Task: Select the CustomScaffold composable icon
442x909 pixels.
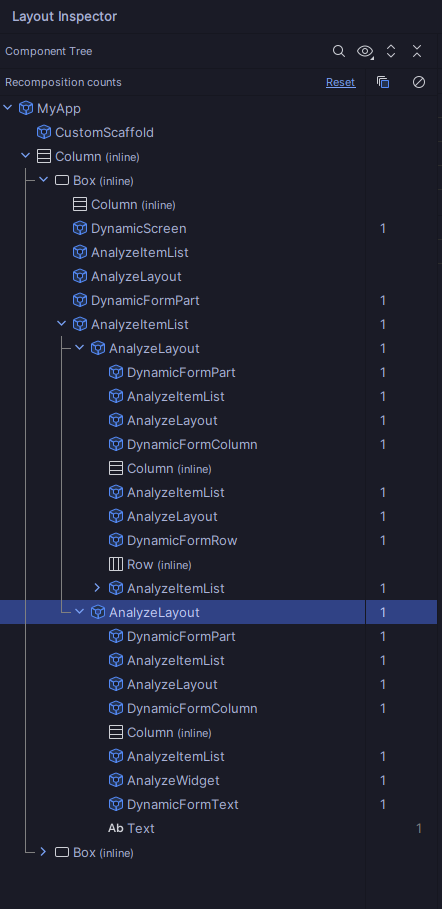Action: [44, 132]
